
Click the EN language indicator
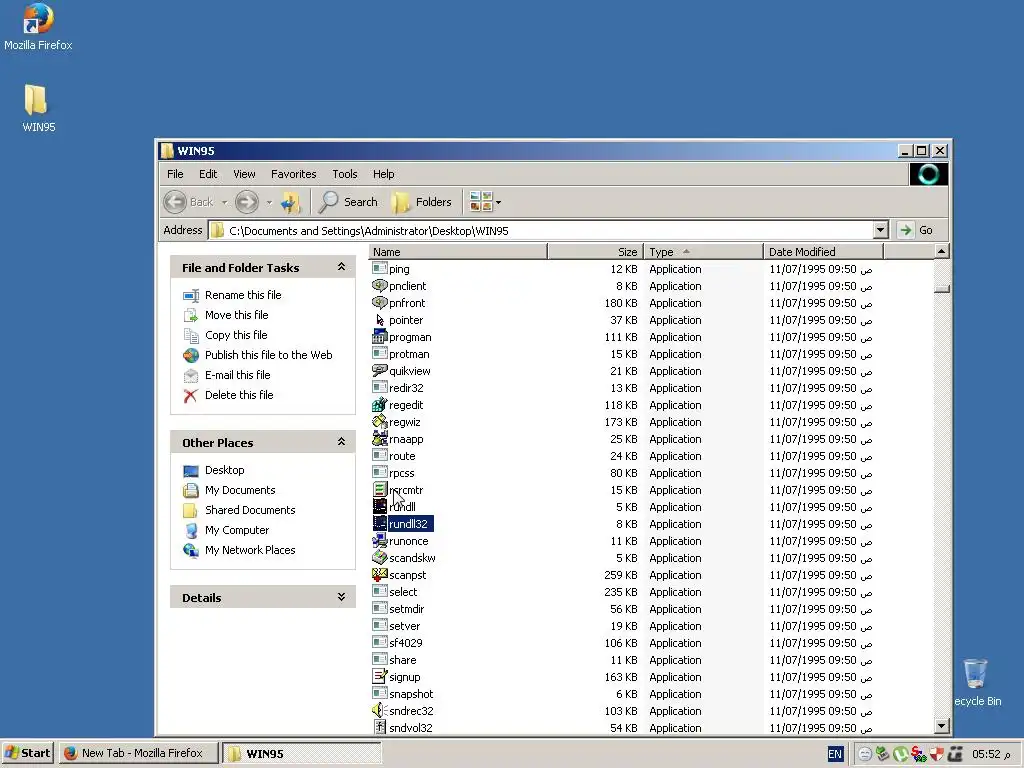835,754
